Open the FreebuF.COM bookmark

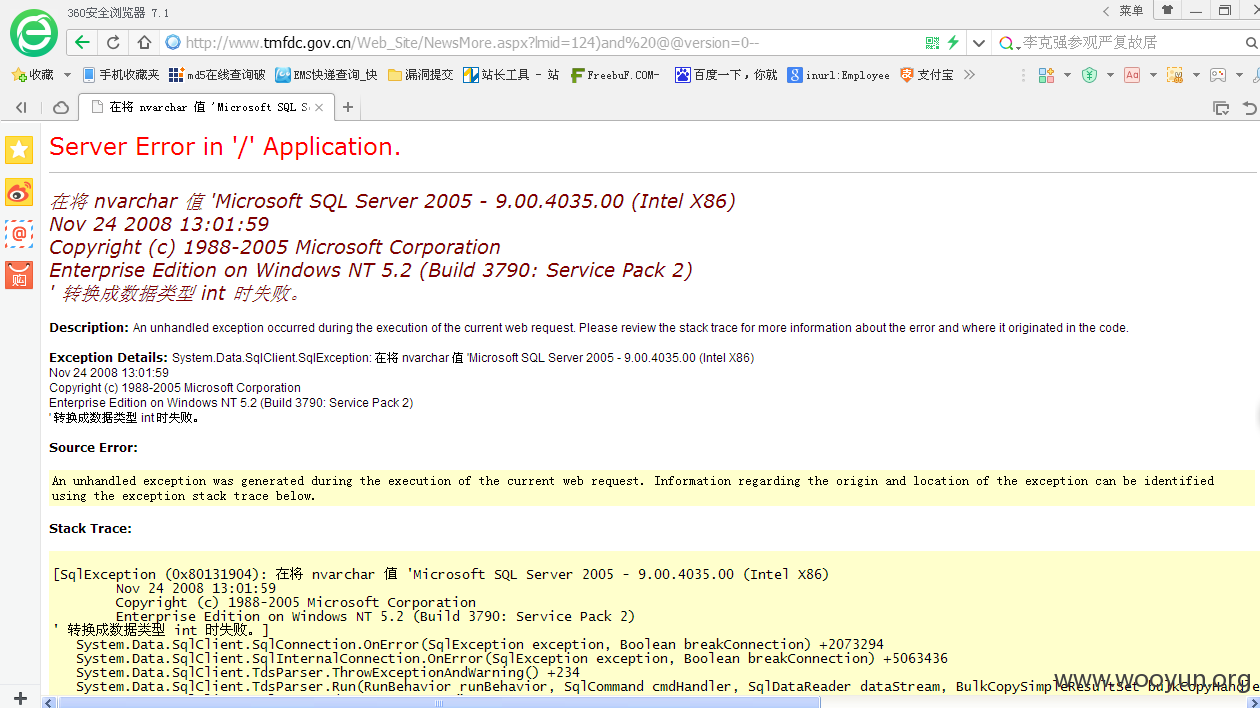click(615, 75)
